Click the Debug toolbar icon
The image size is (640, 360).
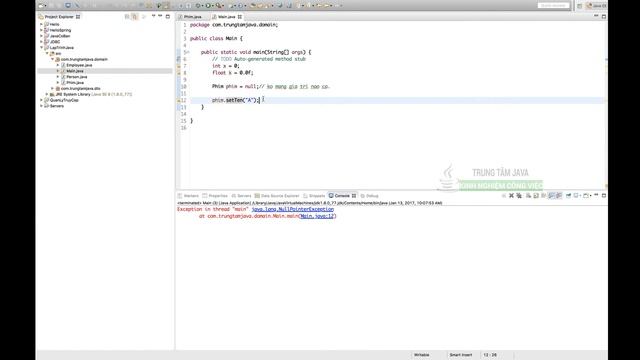(x=198, y=6)
